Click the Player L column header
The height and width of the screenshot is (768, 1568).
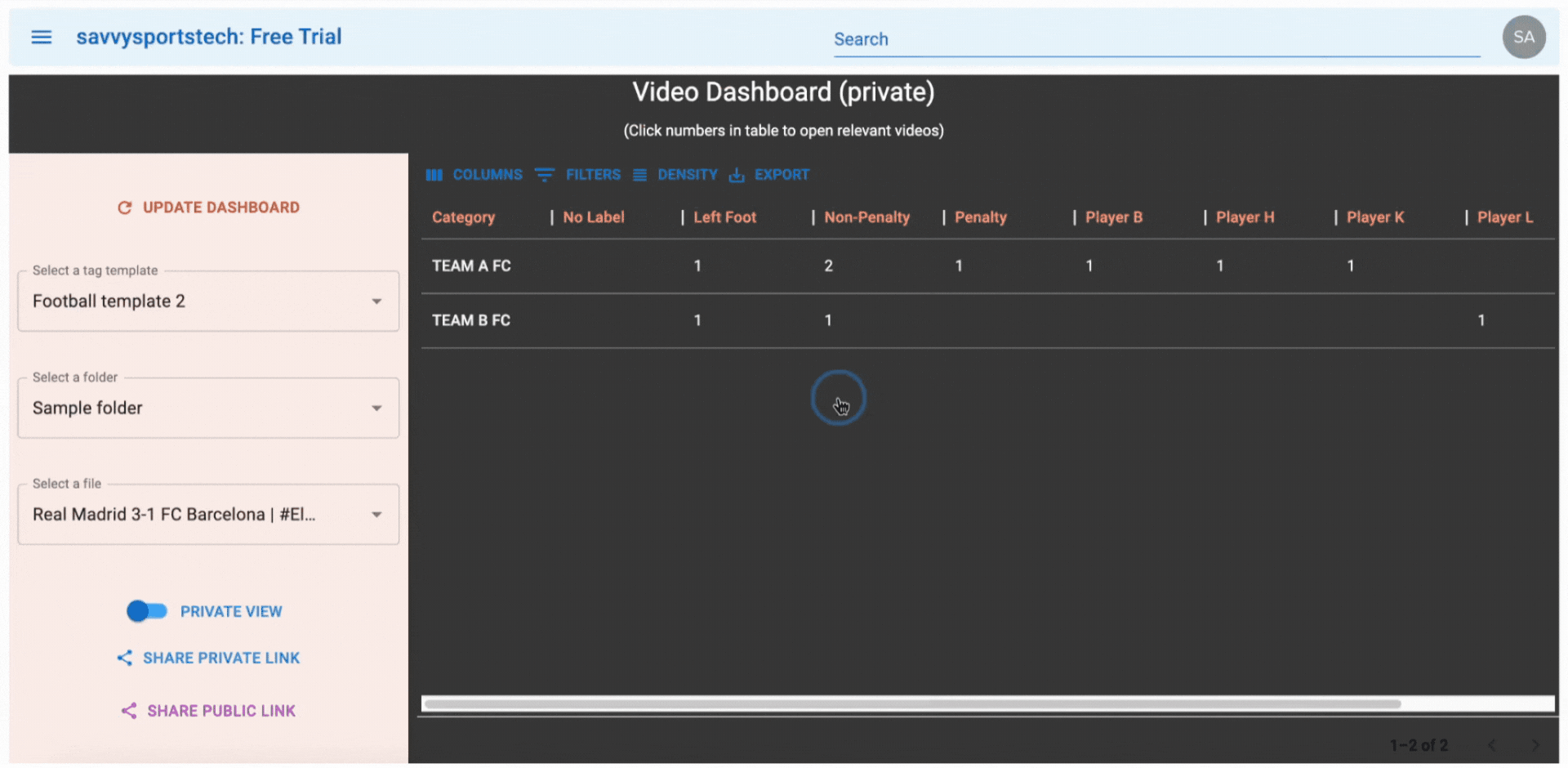click(1505, 217)
